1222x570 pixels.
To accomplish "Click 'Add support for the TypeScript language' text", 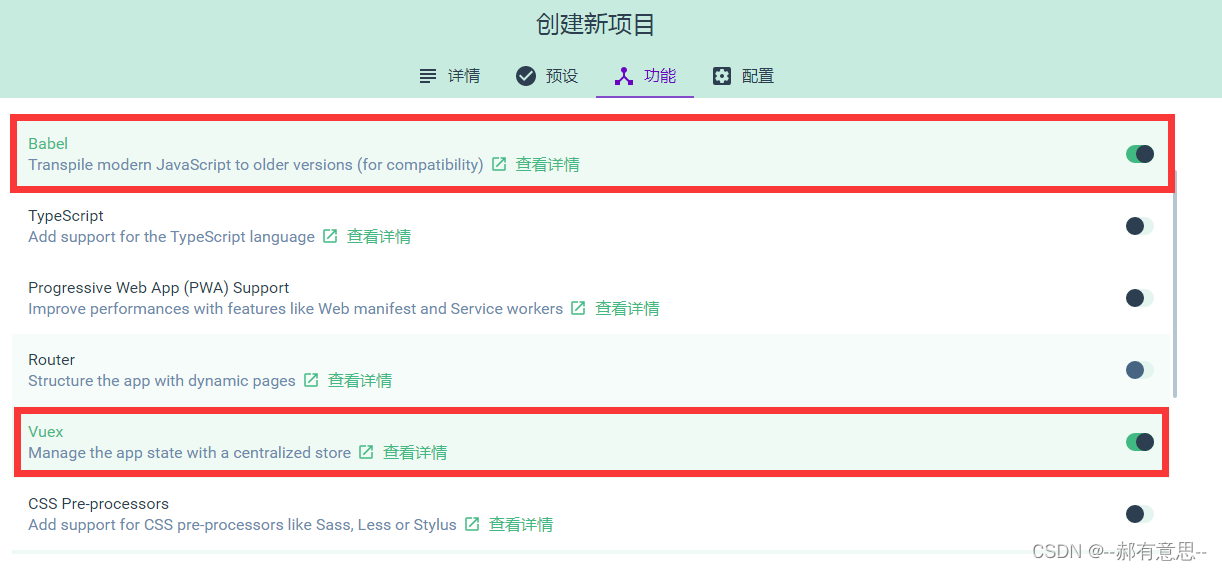I will tap(172, 237).
